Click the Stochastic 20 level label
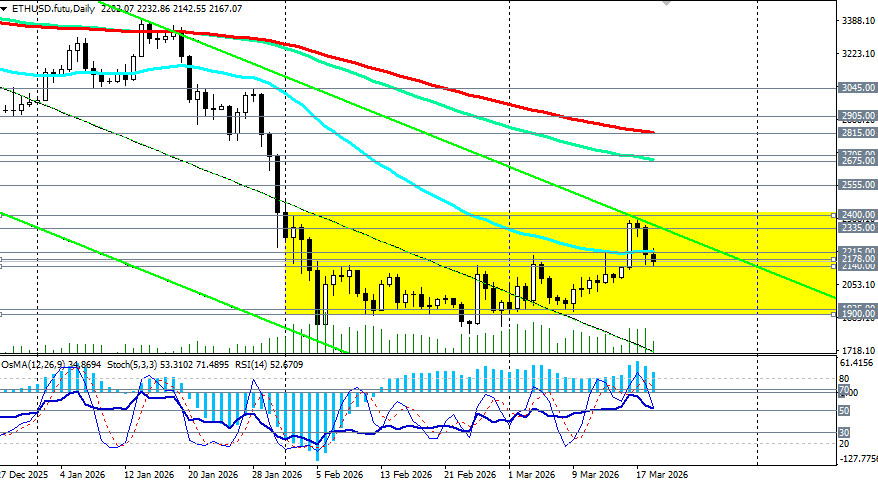 (x=844, y=444)
